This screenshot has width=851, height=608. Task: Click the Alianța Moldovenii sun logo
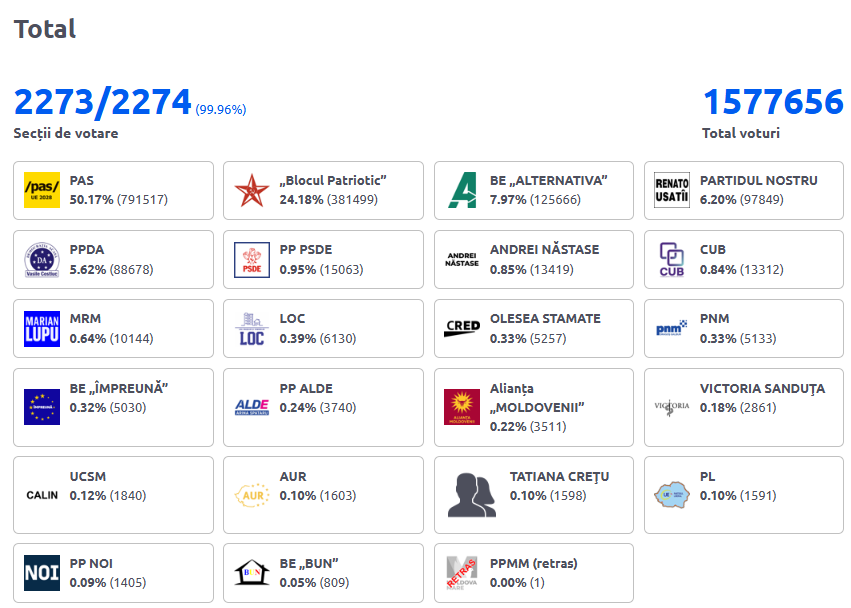pyautogui.click(x=462, y=406)
